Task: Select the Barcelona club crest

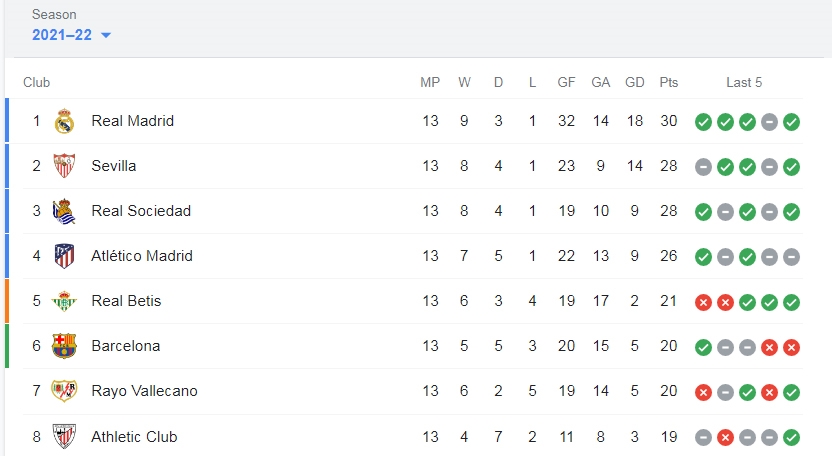Action: coord(64,346)
